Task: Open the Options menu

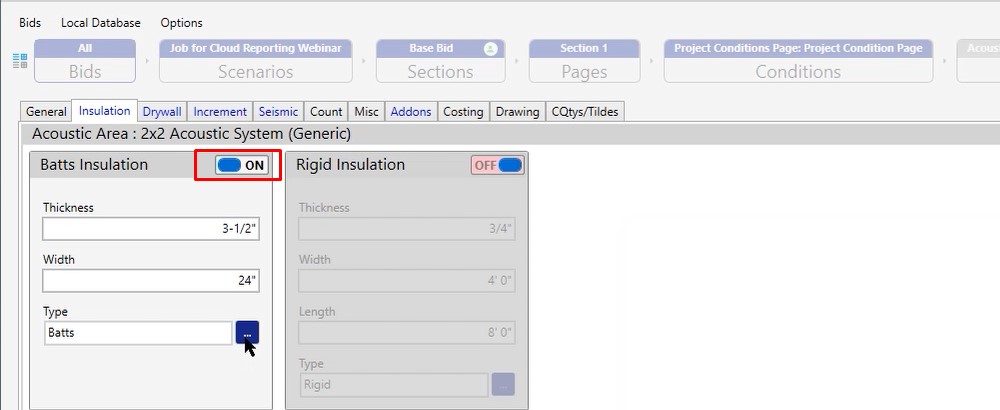Action: (x=181, y=22)
